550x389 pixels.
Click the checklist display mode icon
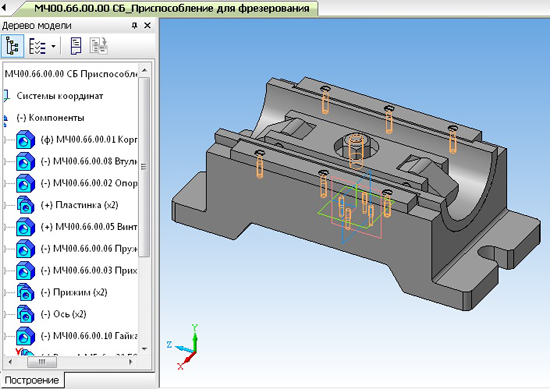37,46
